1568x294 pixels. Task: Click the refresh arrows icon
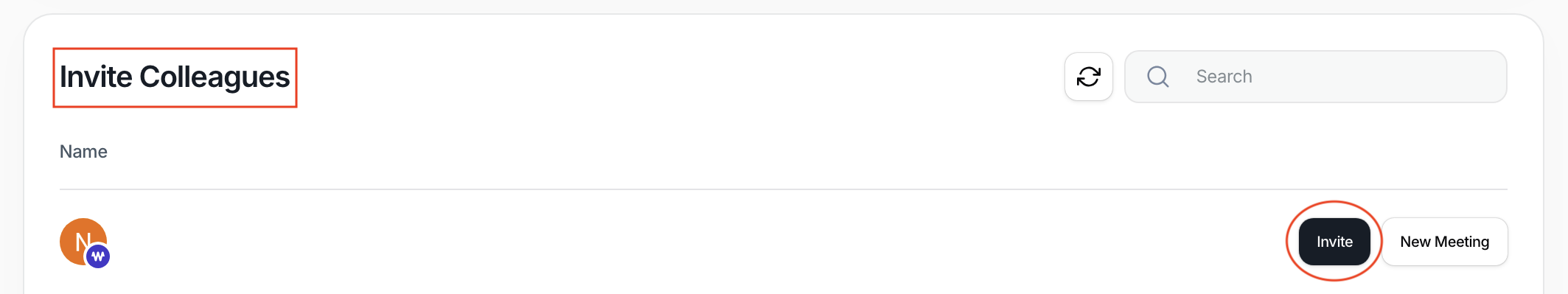(1088, 77)
